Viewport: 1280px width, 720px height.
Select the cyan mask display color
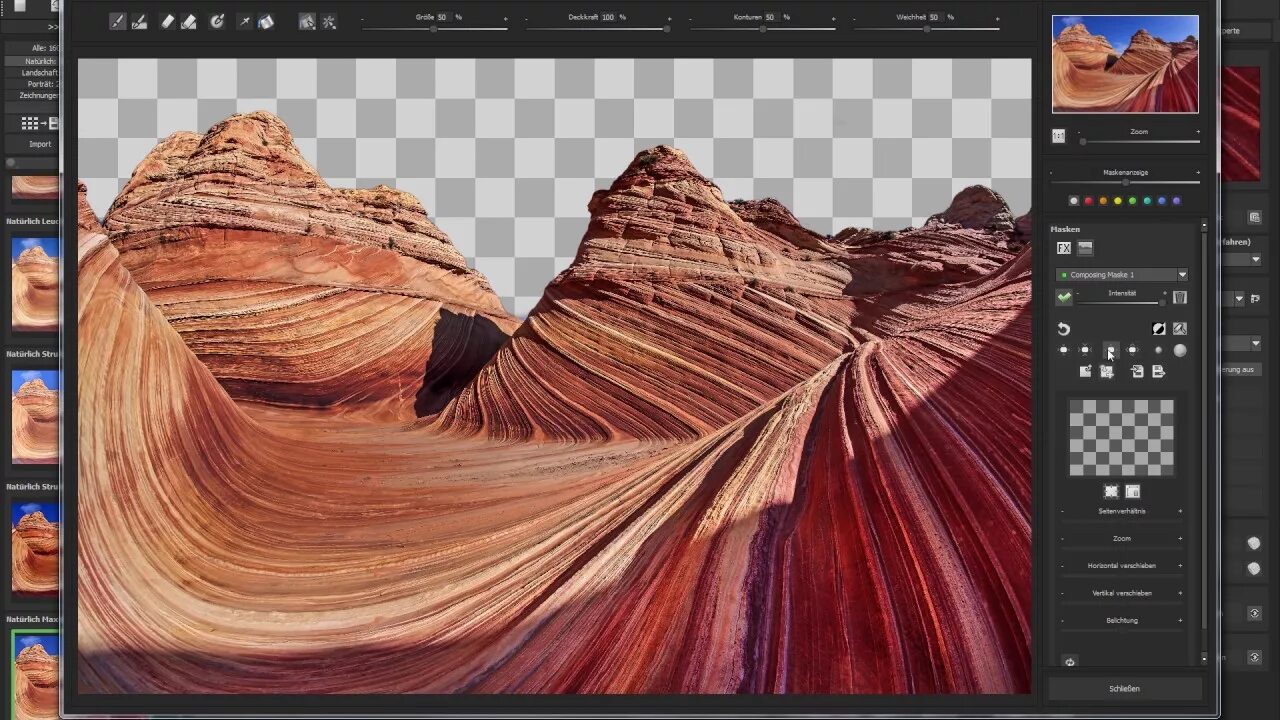click(x=1147, y=201)
